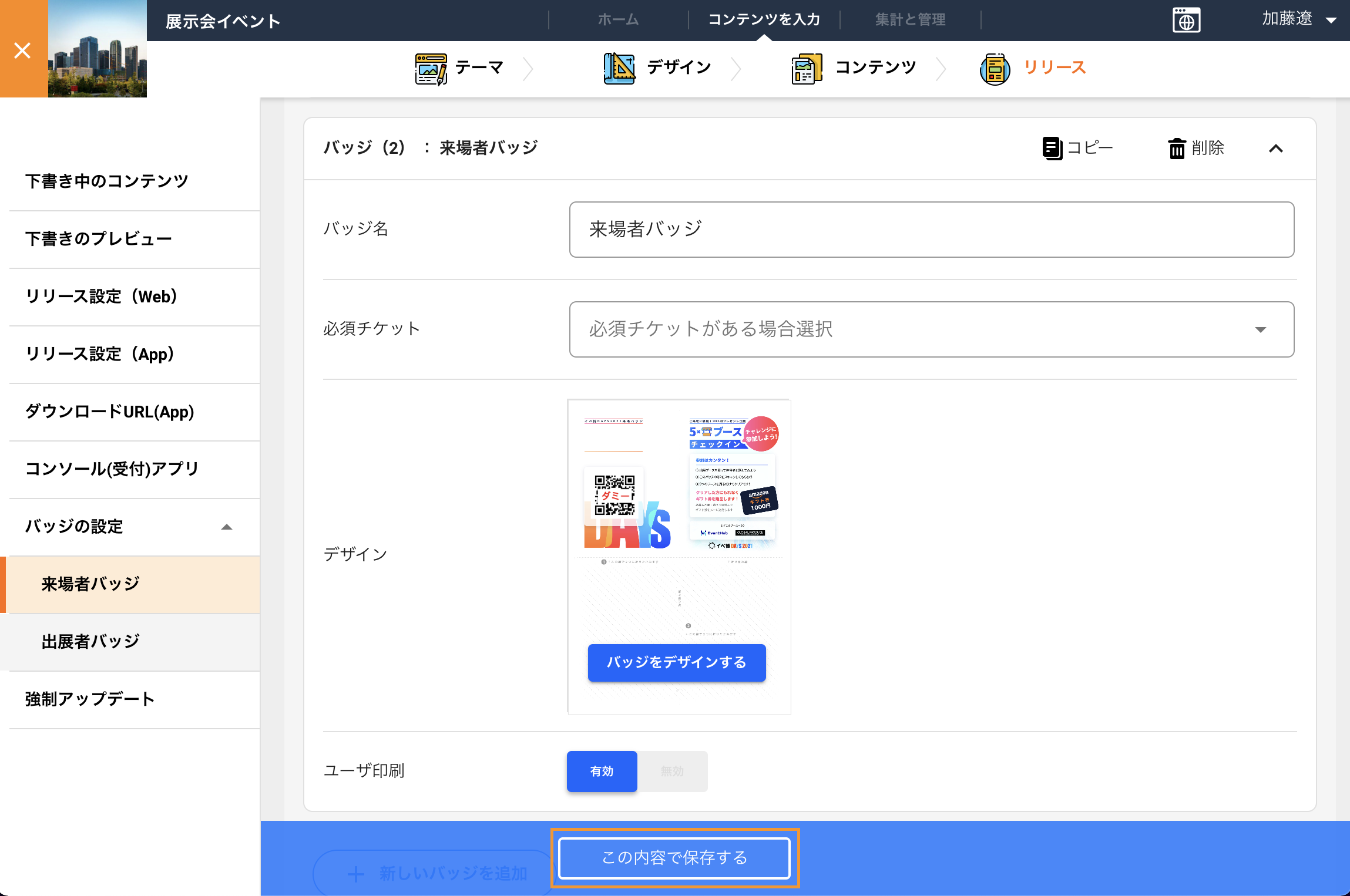Click the browser globe preview icon
This screenshot has width=1350, height=896.
[1186, 21]
